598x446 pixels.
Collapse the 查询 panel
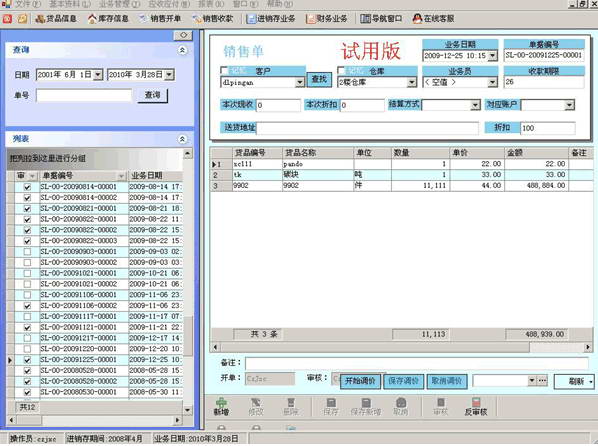tap(182, 50)
